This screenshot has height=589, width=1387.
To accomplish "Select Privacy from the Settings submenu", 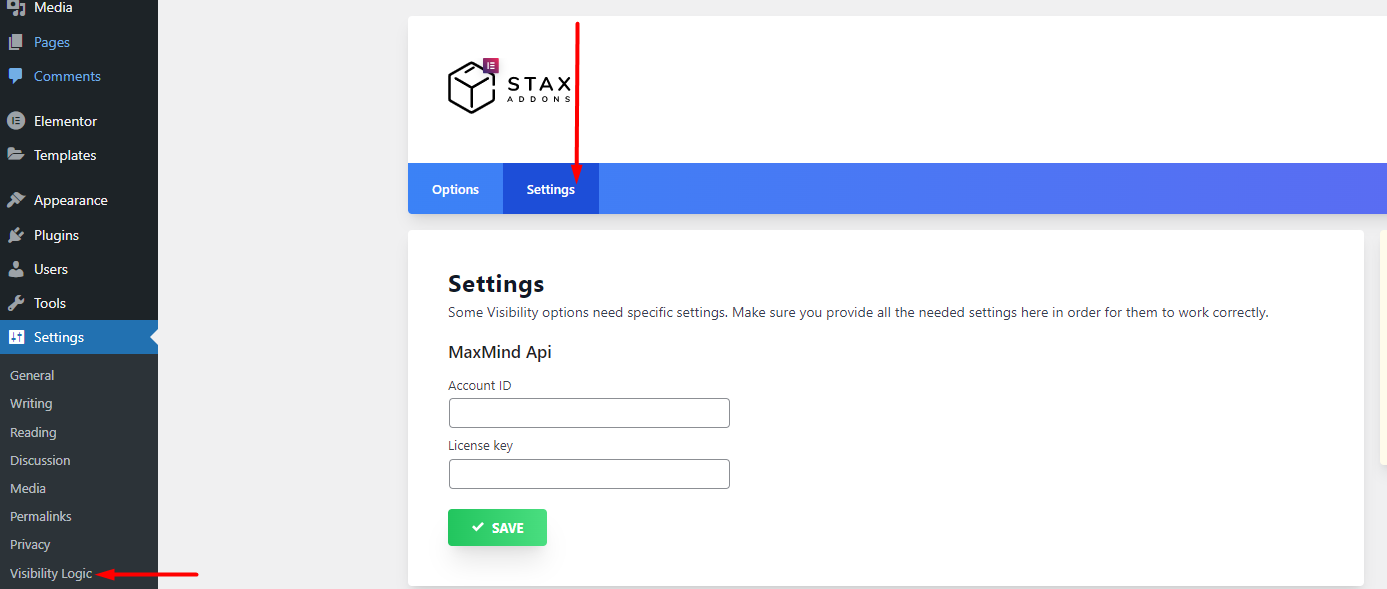I will [30, 544].
